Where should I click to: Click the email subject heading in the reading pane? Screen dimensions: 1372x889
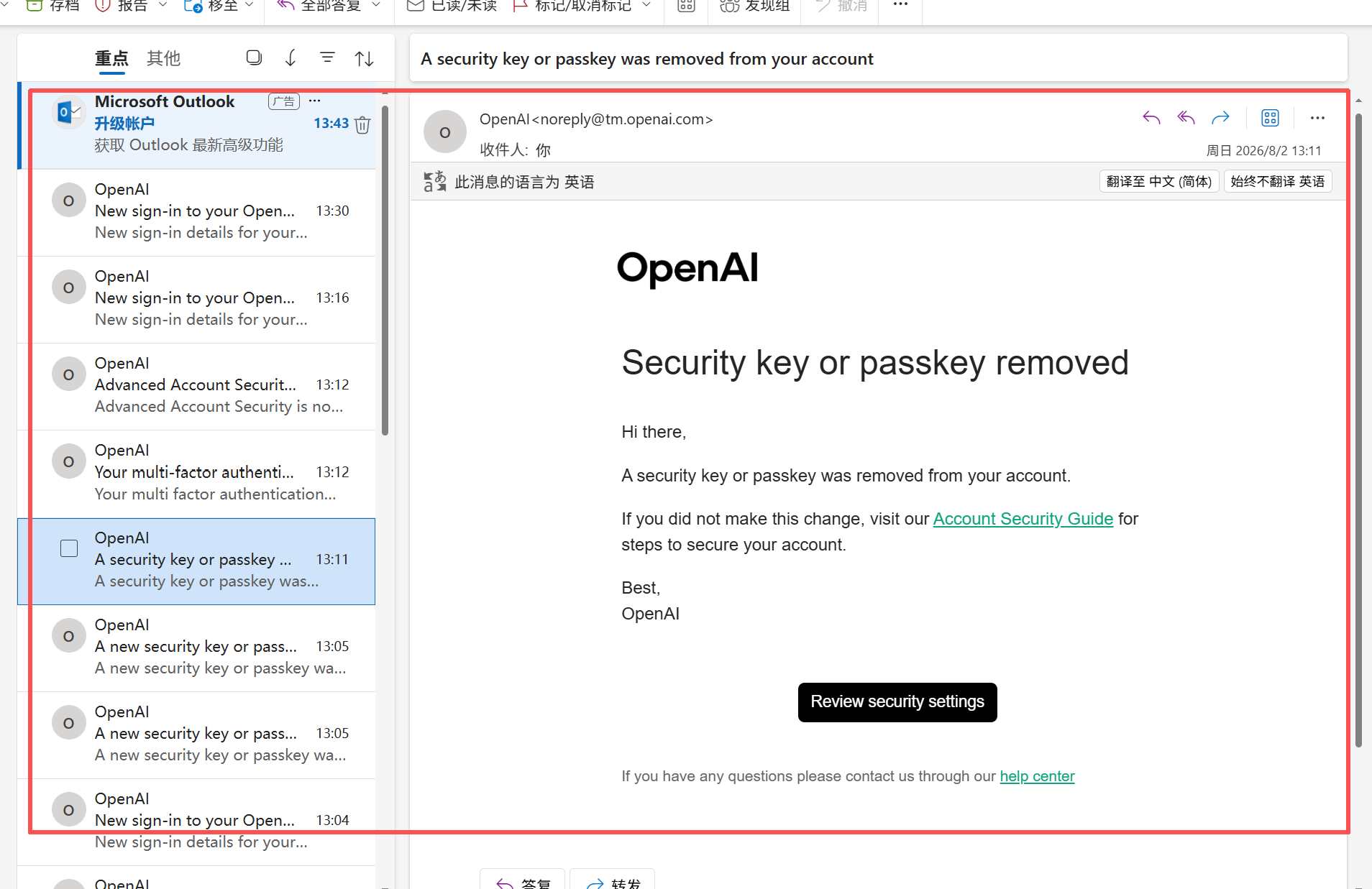pyautogui.click(x=647, y=59)
